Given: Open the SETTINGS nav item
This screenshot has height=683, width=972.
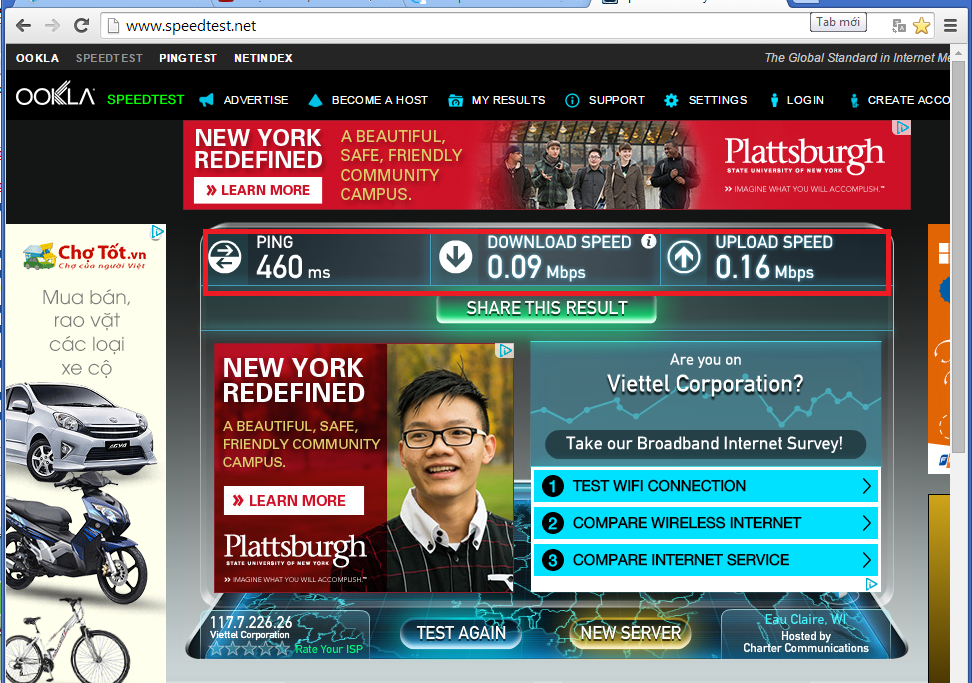Looking at the screenshot, I should [x=718, y=100].
